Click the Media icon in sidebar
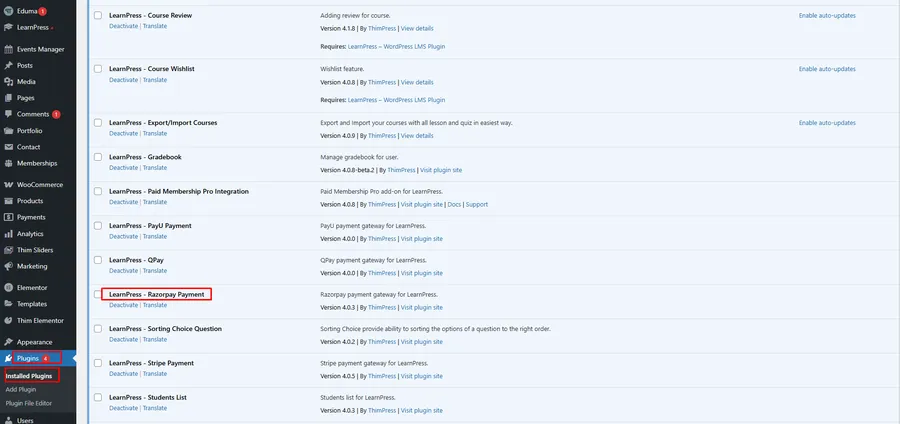 click(x=9, y=82)
